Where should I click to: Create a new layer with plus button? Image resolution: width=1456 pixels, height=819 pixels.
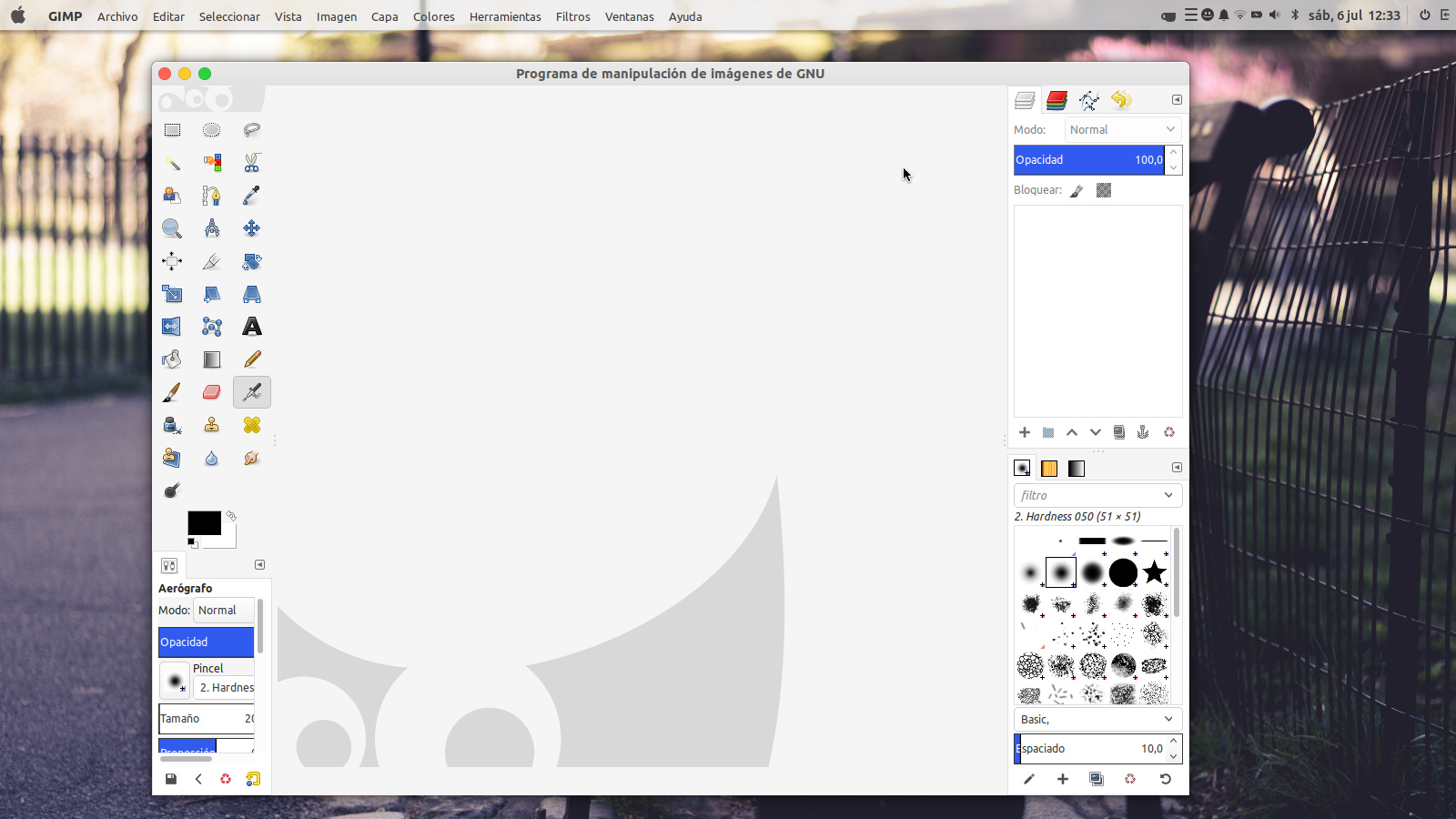coord(1025,432)
